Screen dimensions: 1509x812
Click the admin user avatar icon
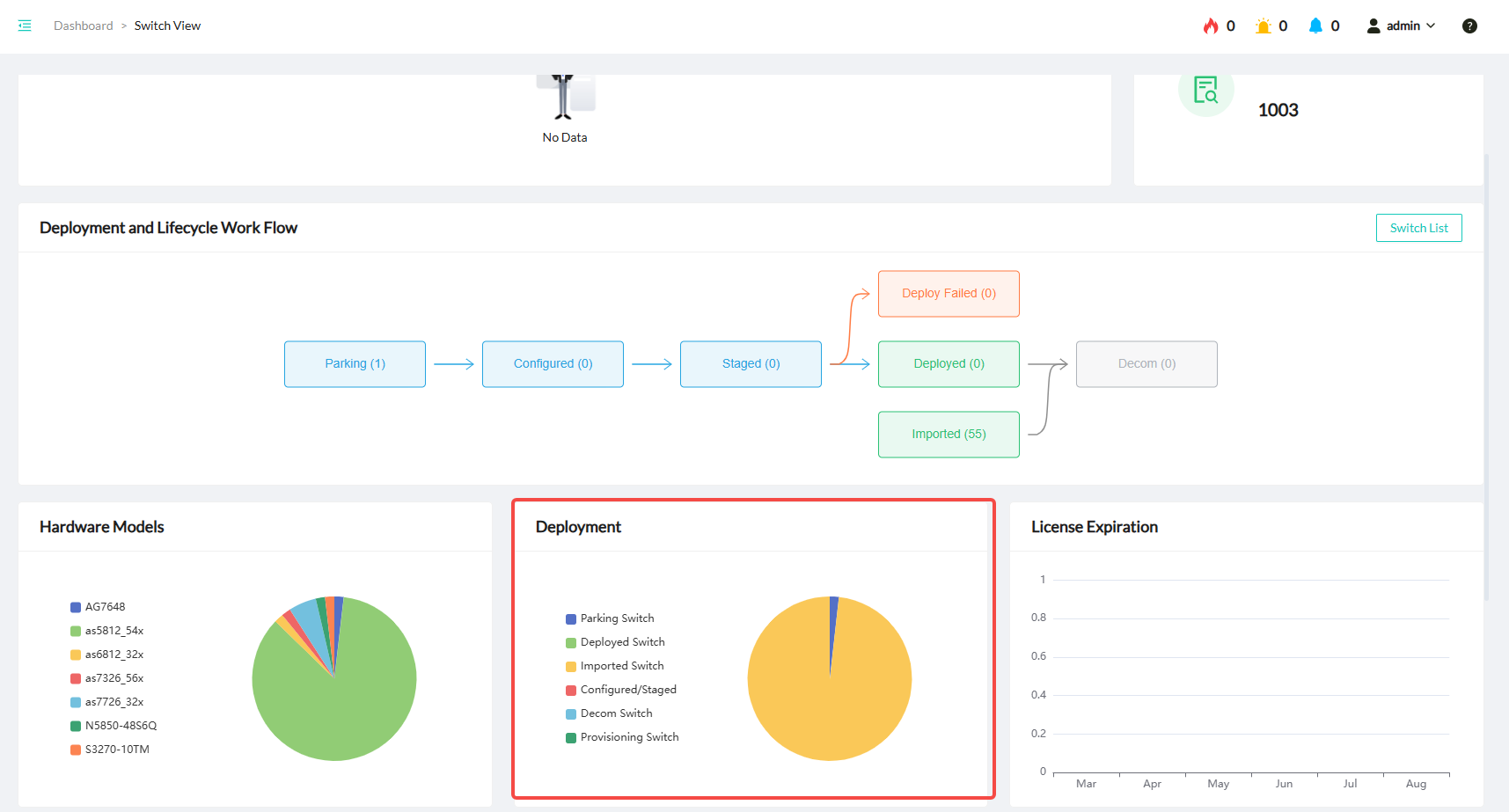point(1373,26)
